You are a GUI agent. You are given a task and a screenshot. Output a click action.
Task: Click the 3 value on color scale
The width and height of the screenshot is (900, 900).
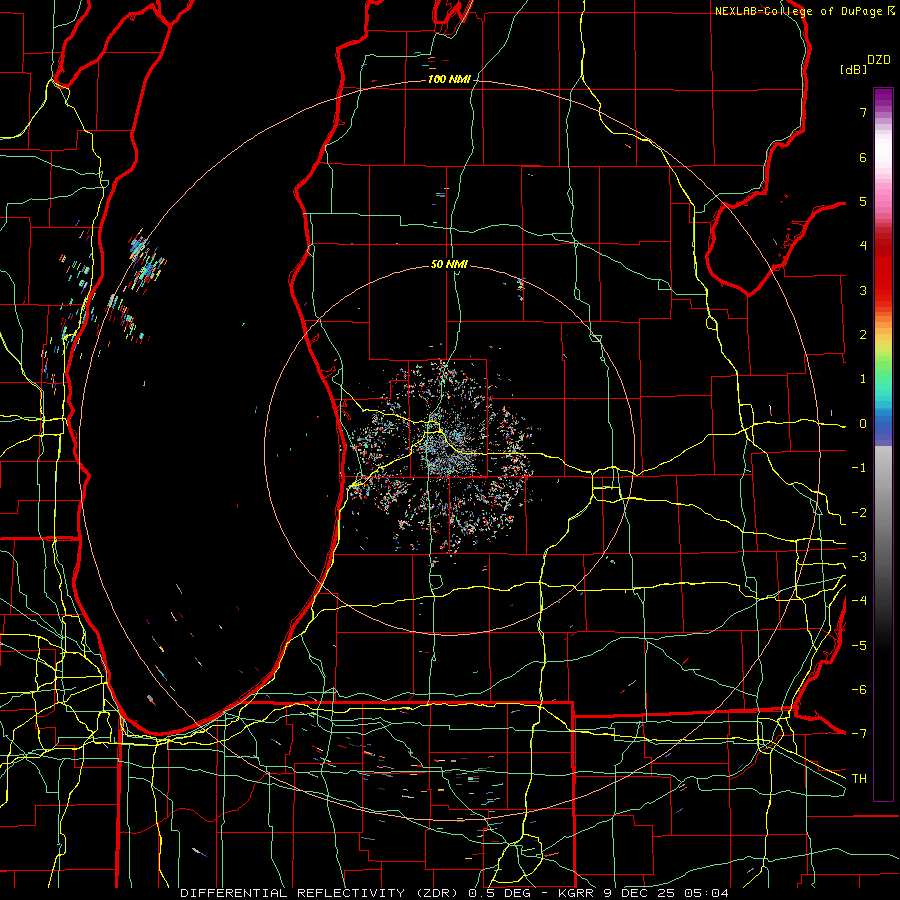click(x=863, y=290)
